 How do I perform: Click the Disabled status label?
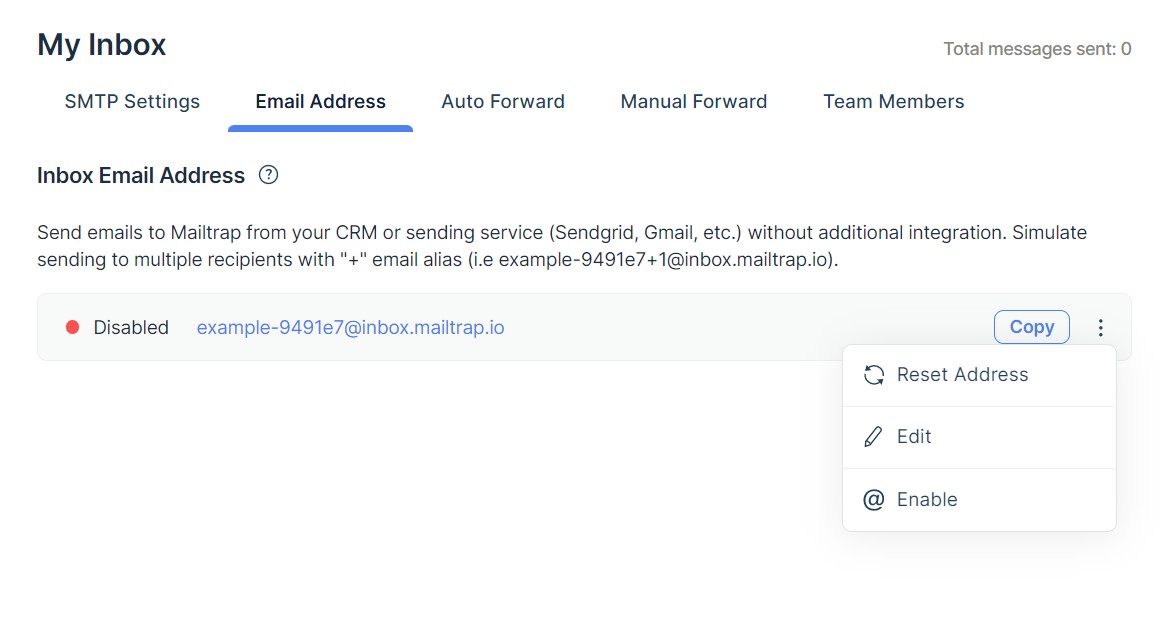click(131, 327)
